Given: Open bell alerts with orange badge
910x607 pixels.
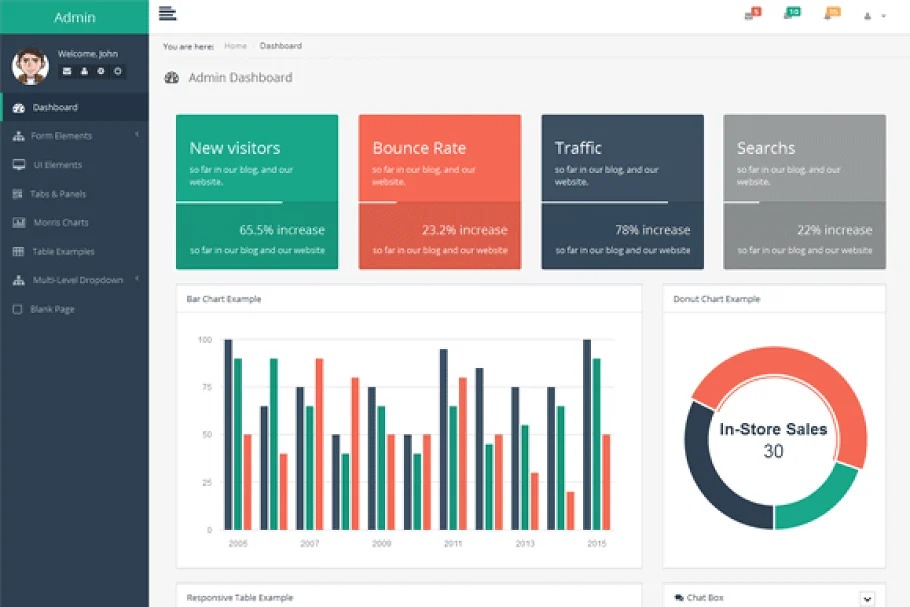Looking at the screenshot, I should 831,14.
